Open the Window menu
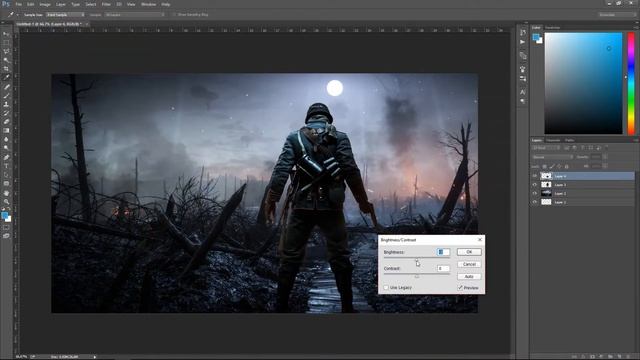 [148, 4]
